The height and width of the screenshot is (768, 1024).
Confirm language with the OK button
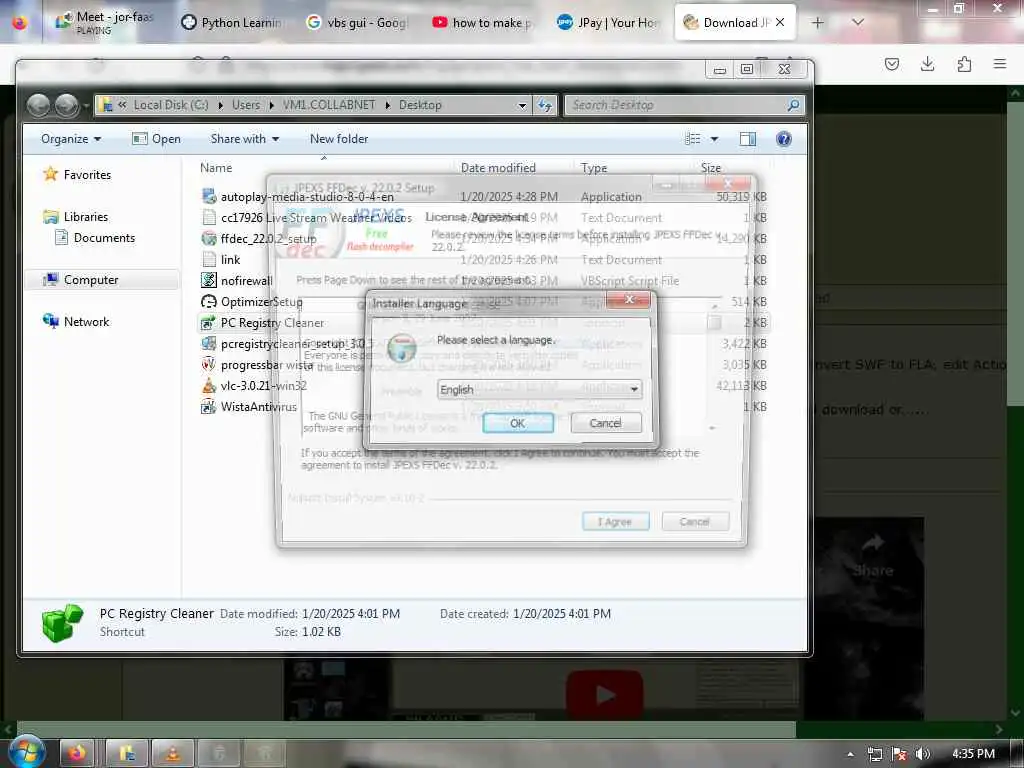[x=518, y=423]
